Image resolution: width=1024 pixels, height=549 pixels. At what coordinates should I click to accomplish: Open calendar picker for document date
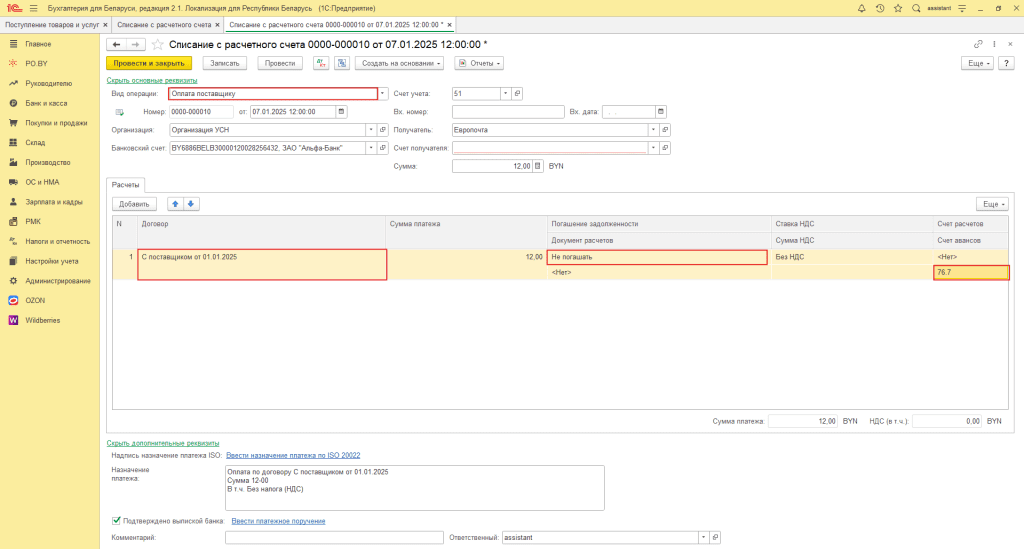pyautogui.click(x=342, y=112)
